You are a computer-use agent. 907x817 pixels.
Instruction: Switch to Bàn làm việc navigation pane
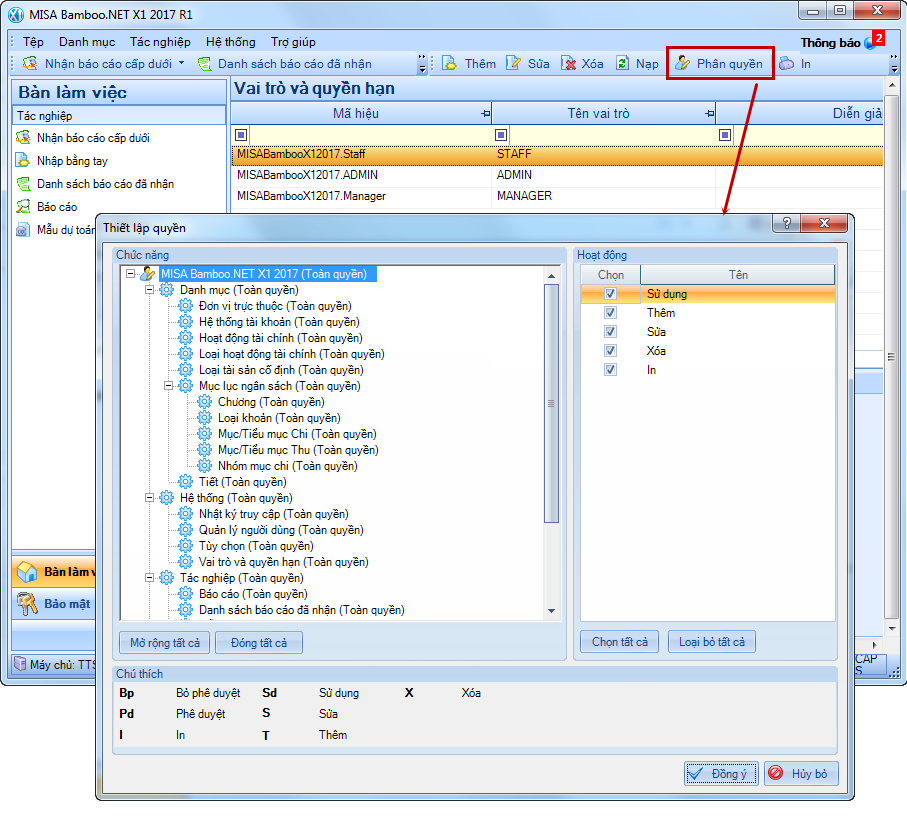click(x=54, y=572)
